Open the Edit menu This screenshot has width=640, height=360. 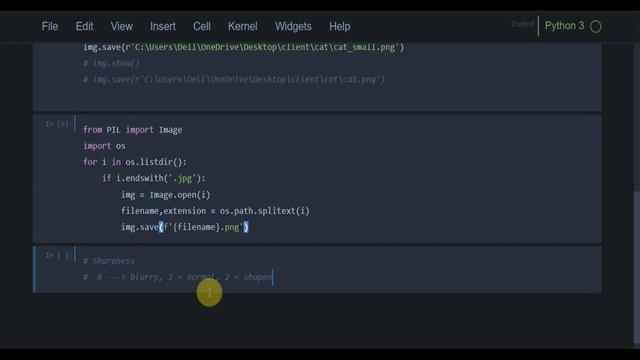tap(84, 27)
